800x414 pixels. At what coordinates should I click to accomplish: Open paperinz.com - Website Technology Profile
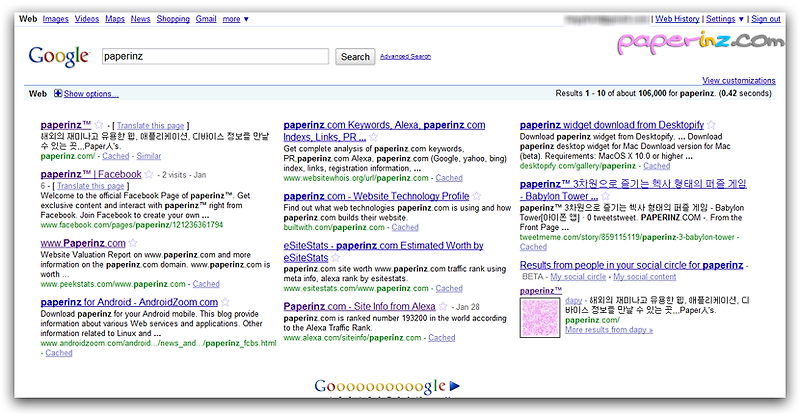click(x=377, y=196)
